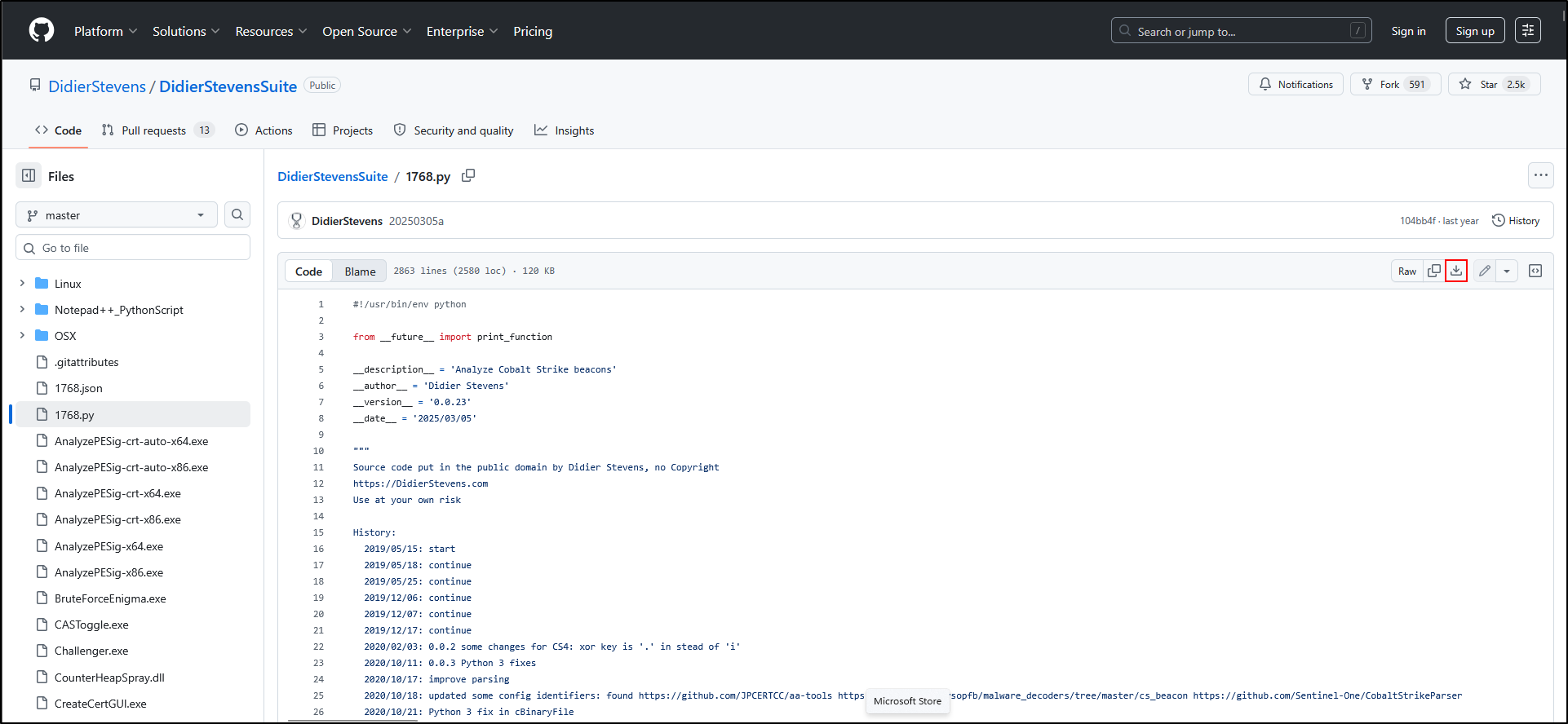This screenshot has height=724, width=1568.
Task: Open DidierStevensSuite repository title link
Action: pos(228,86)
